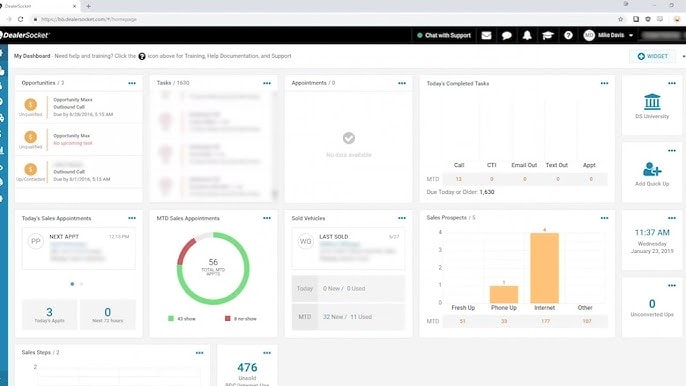This screenshot has width=686, height=386.
Task: Open Today's Sales Appointments widget menu
Action: point(132,218)
